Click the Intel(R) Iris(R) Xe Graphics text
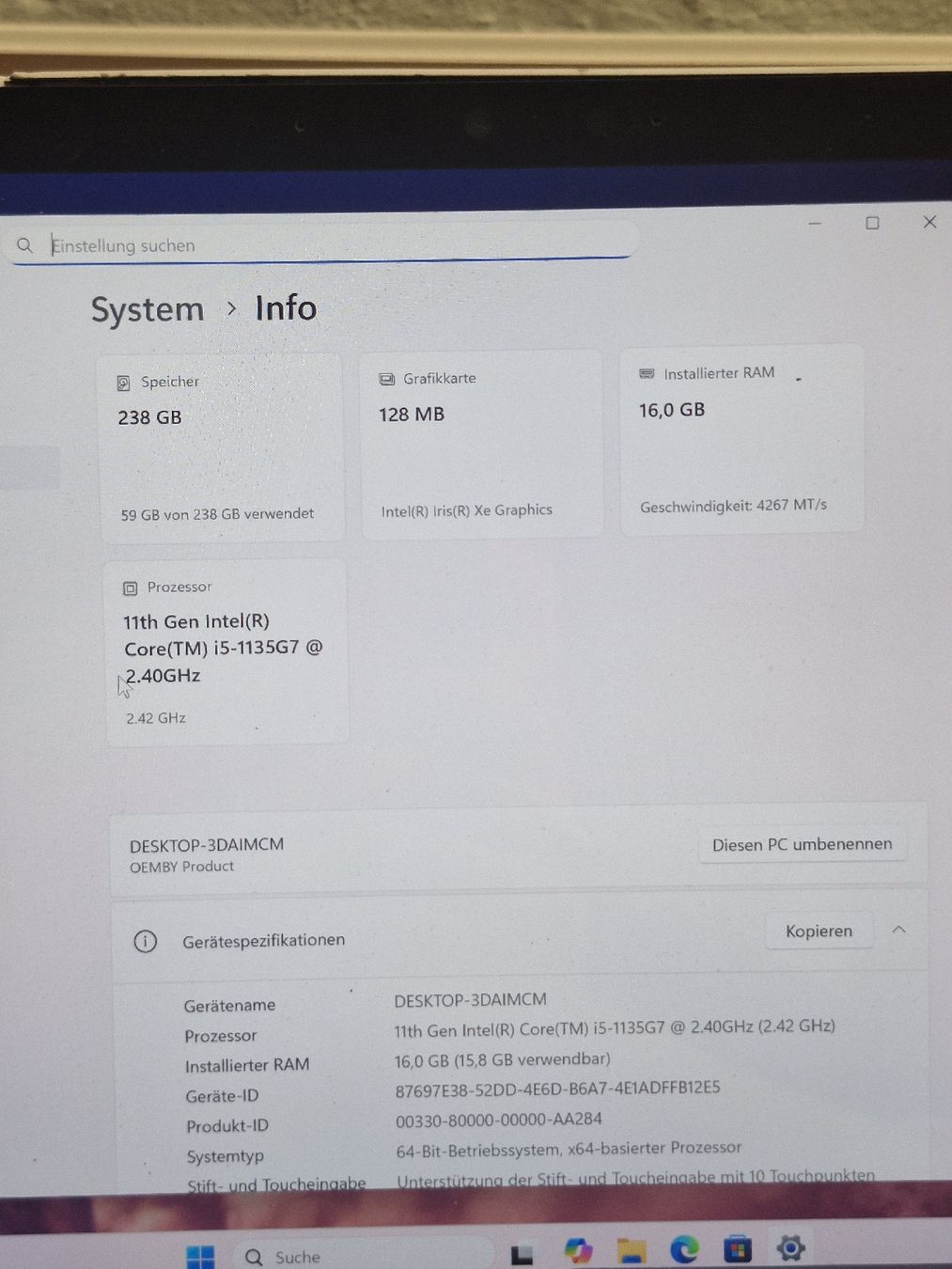This screenshot has width=952, height=1269. click(467, 510)
